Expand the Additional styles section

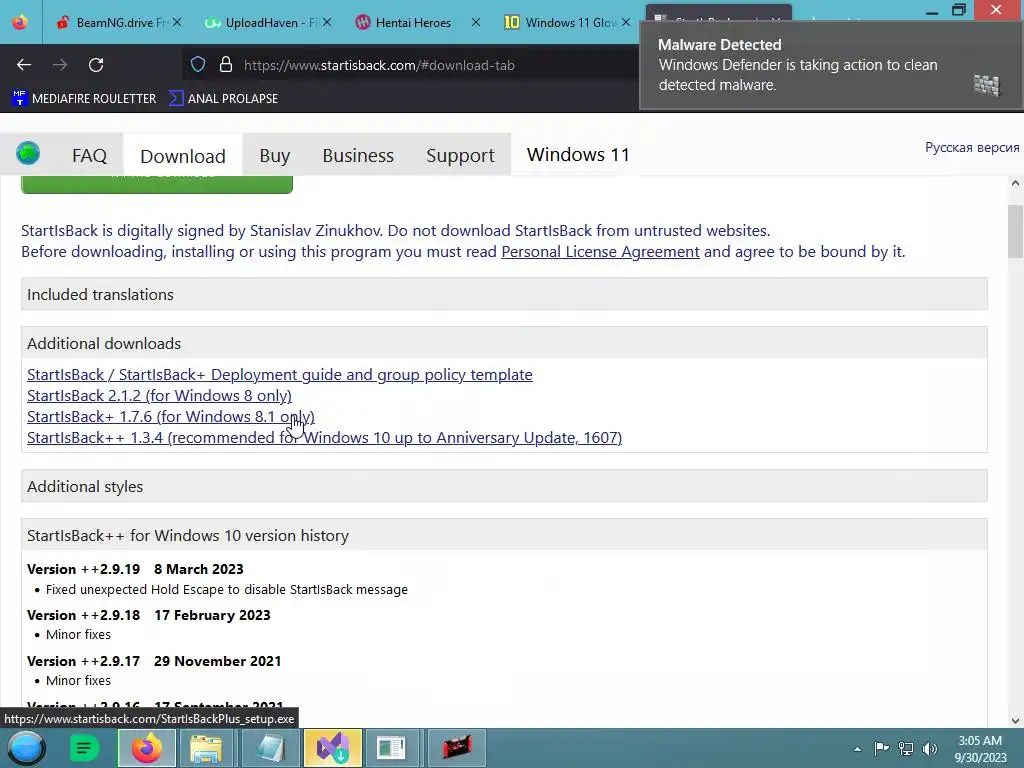point(504,487)
